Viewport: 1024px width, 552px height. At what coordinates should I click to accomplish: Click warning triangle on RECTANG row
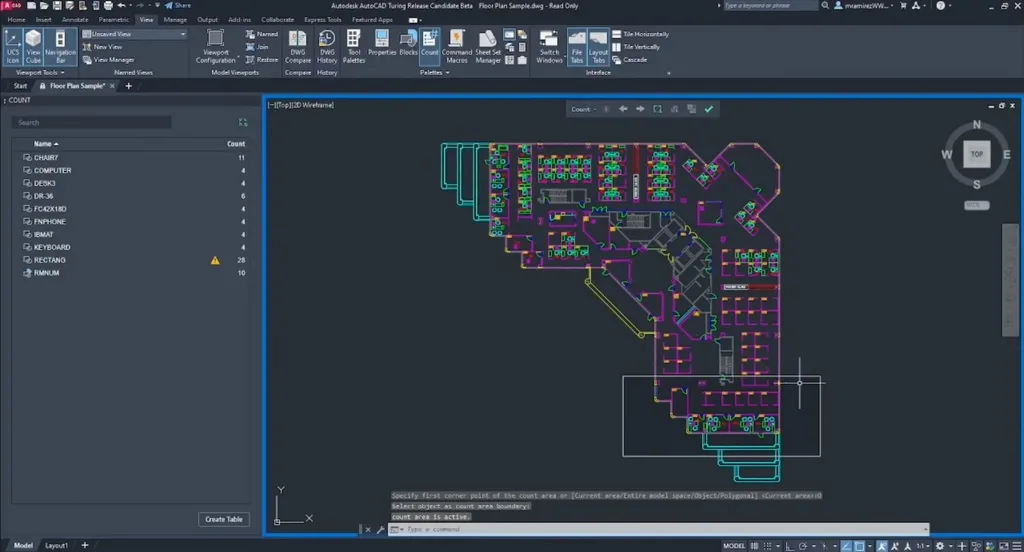(216, 260)
